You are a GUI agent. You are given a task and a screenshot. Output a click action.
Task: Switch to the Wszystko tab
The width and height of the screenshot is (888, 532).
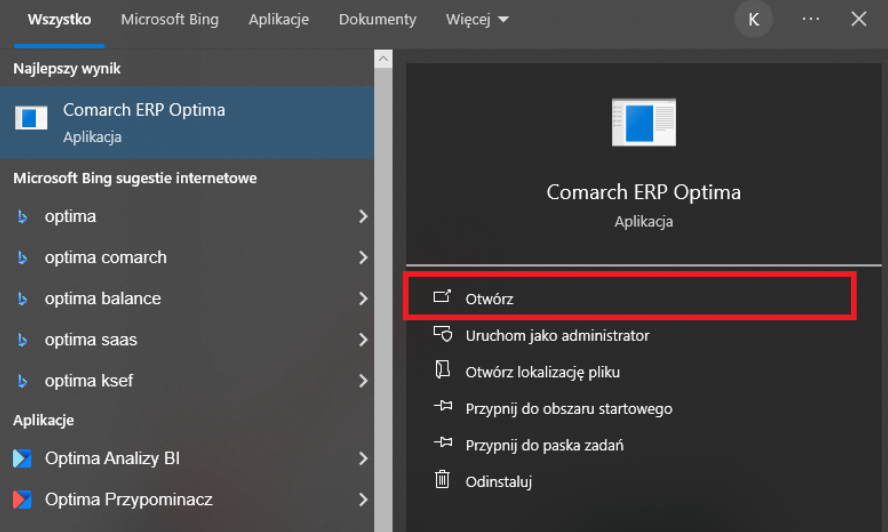pyautogui.click(x=59, y=19)
